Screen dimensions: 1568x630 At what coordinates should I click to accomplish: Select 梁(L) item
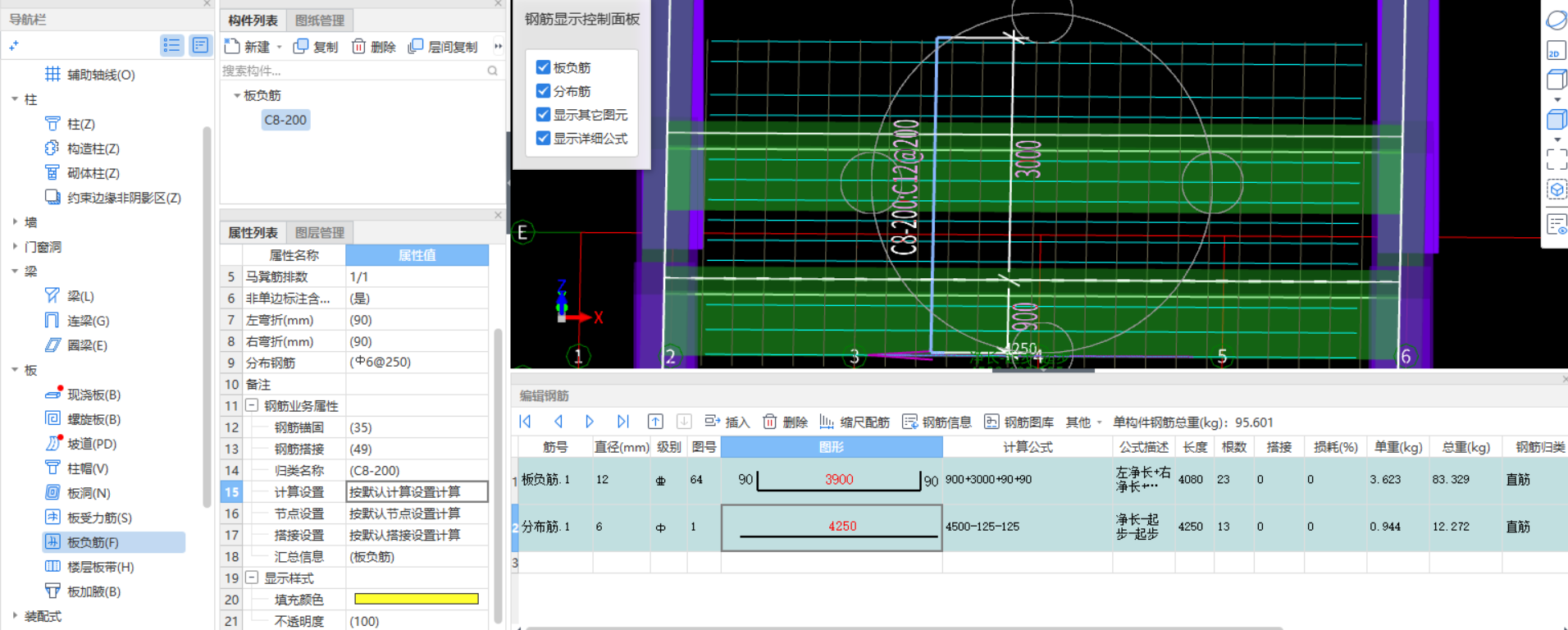pyautogui.click(x=80, y=296)
